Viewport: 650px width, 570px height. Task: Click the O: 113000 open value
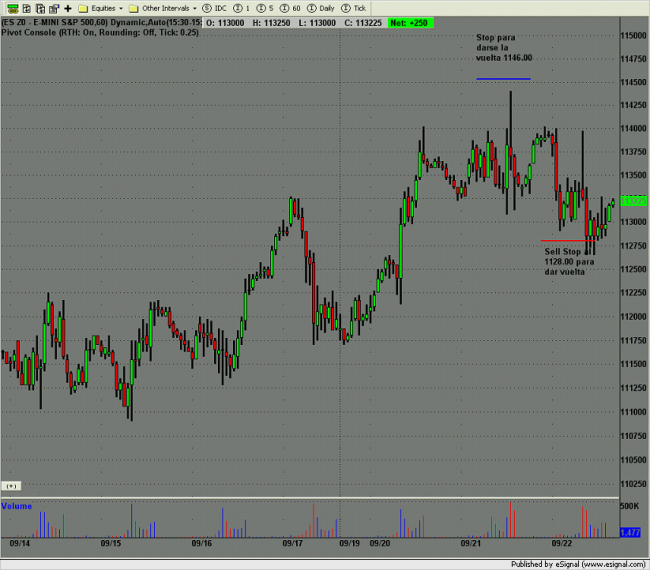click(225, 23)
